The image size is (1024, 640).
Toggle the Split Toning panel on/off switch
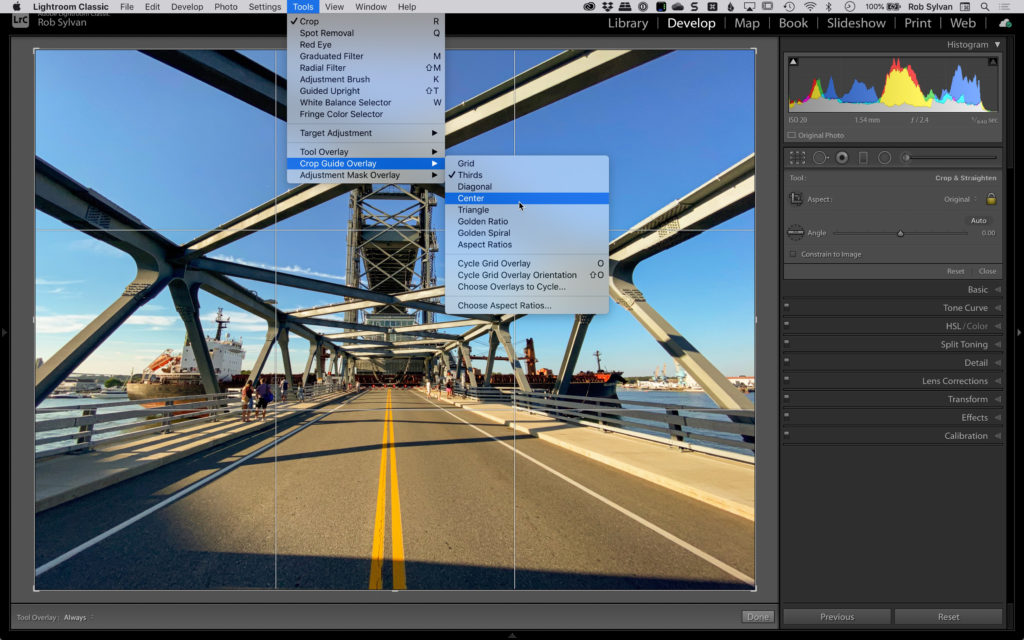[786, 342]
